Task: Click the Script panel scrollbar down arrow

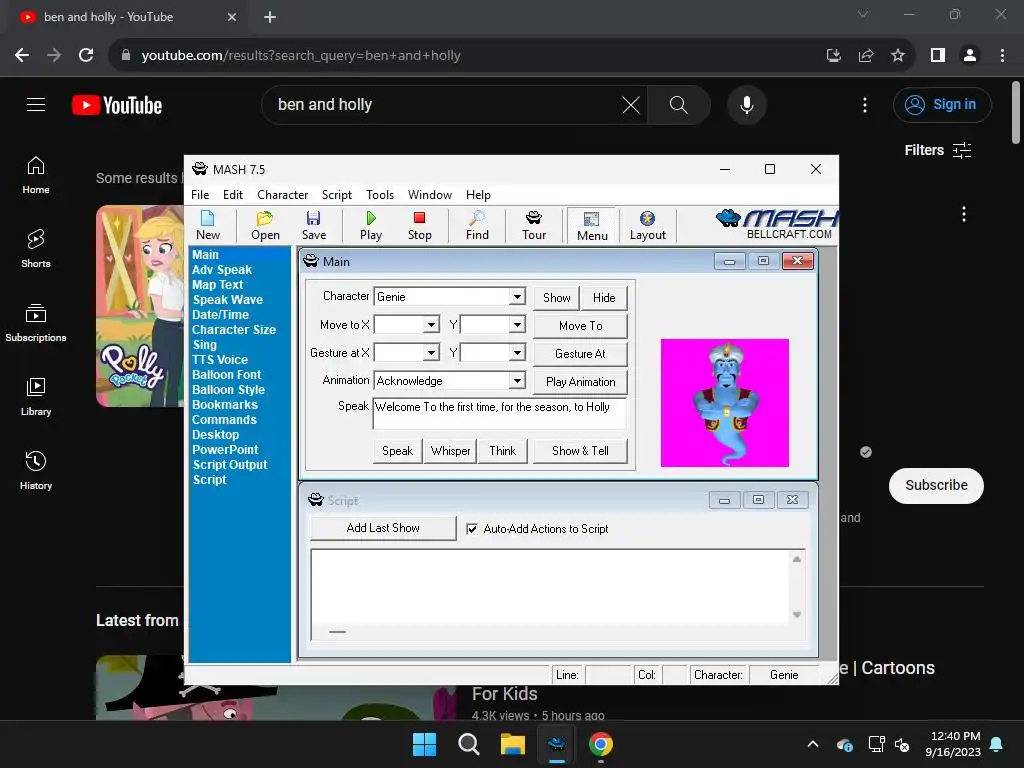Action: 797,615
